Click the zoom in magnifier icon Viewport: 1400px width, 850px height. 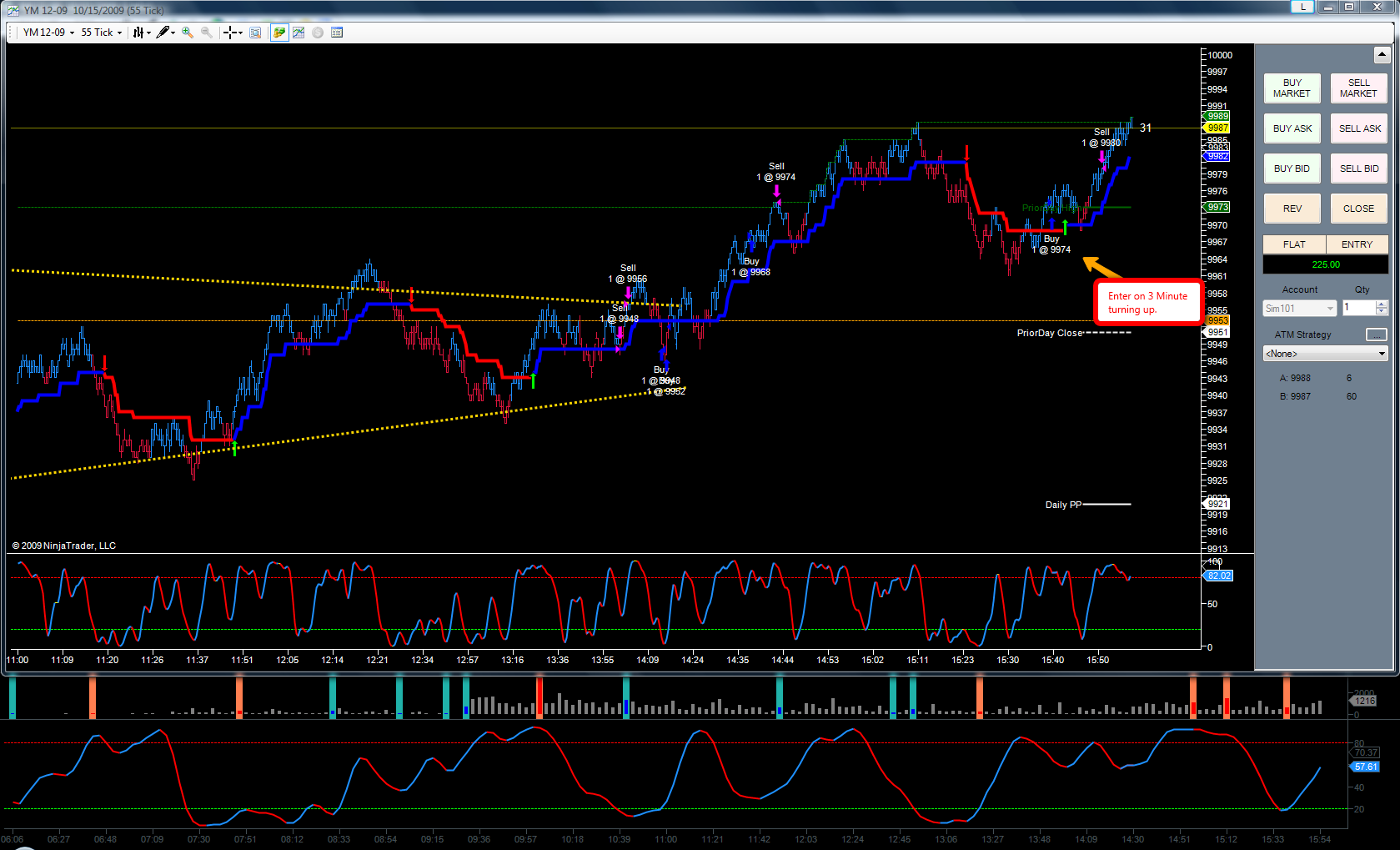pyautogui.click(x=188, y=33)
